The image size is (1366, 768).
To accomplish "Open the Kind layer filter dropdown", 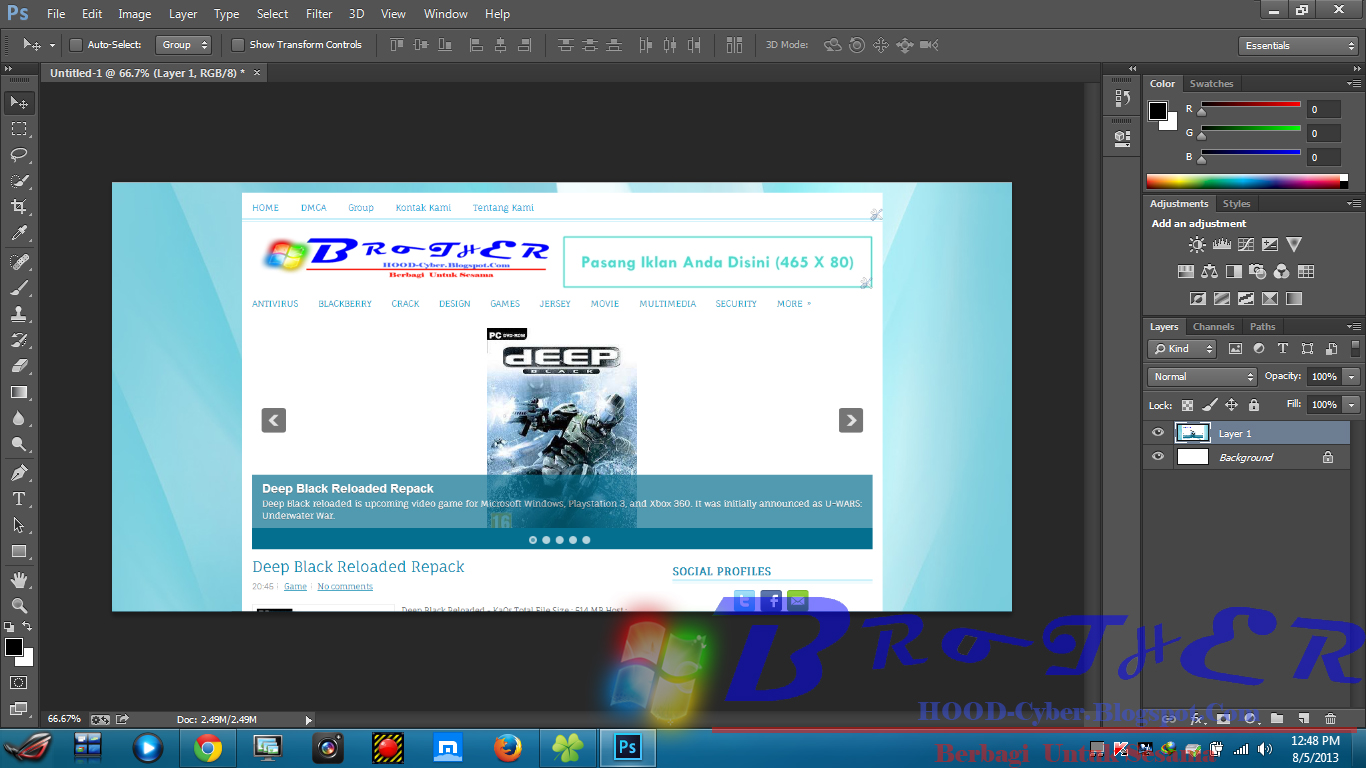I will (1181, 348).
